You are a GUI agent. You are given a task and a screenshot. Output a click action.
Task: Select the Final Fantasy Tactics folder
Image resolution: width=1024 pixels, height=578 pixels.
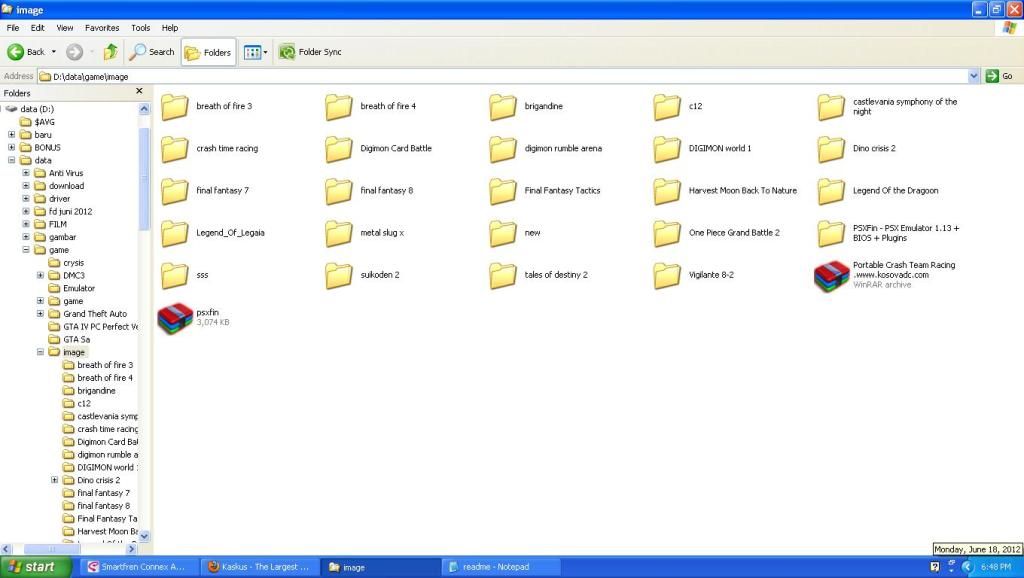(x=545, y=191)
